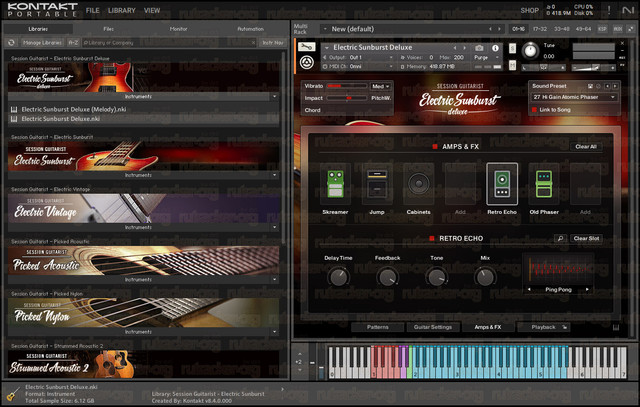Click the rack minimize view icon

(631, 29)
